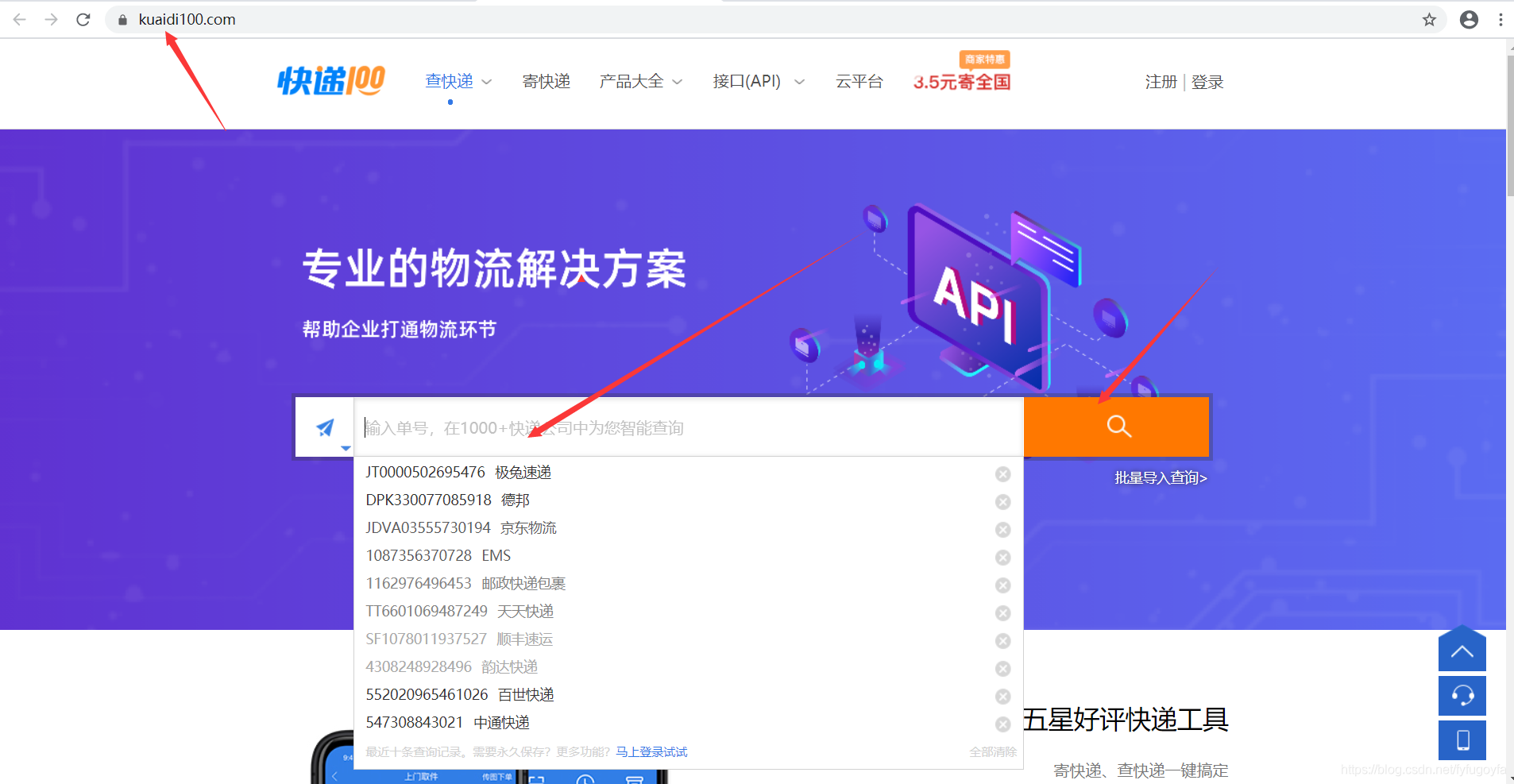1514x784 pixels.
Task: Reload the page with the refresh icon
Action: [83, 19]
